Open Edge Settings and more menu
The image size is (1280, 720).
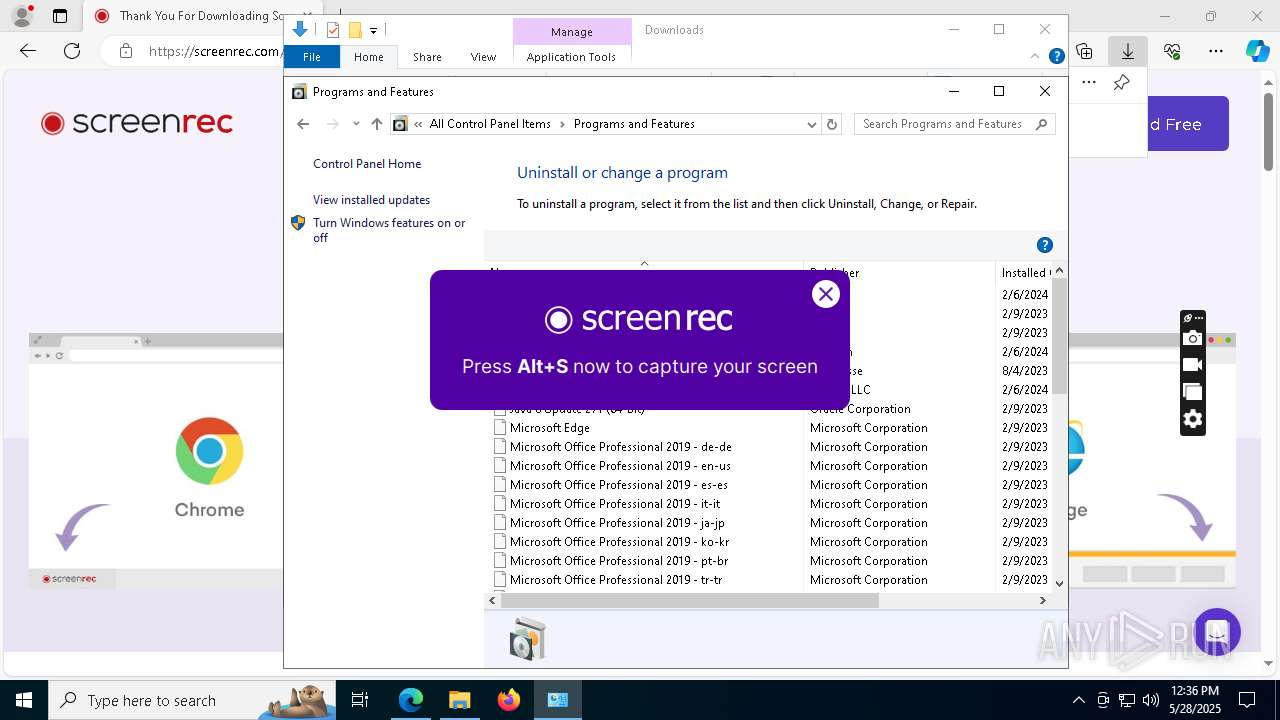(1216, 51)
